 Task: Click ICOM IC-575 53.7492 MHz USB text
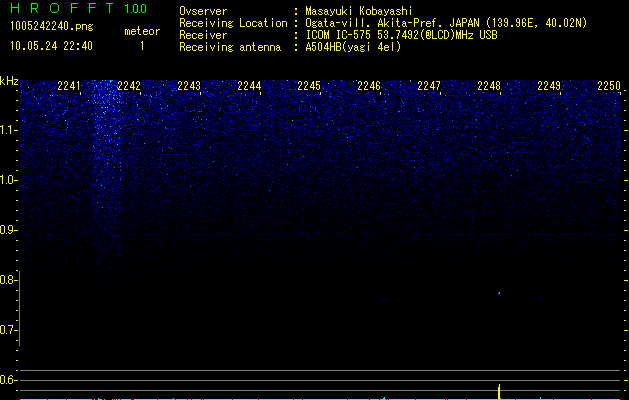tap(401, 35)
